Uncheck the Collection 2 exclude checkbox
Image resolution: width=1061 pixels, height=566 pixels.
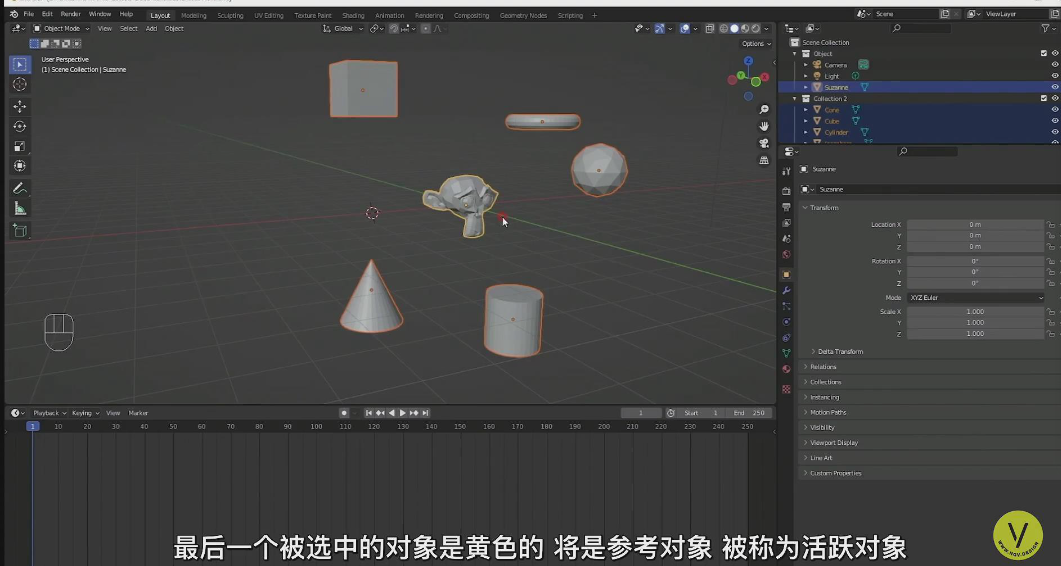pos(1044,98)
